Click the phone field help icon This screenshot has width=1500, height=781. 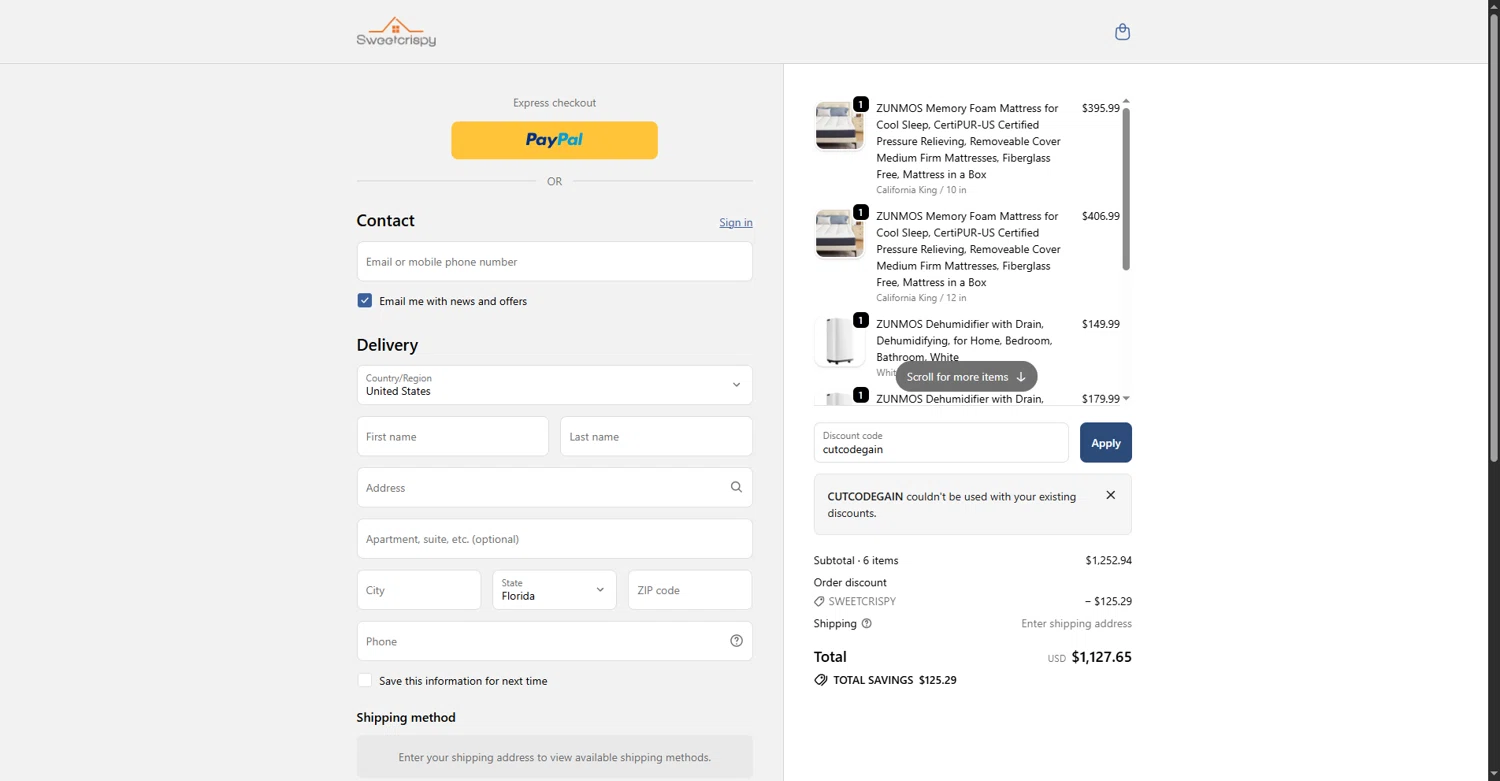(736, 641)
